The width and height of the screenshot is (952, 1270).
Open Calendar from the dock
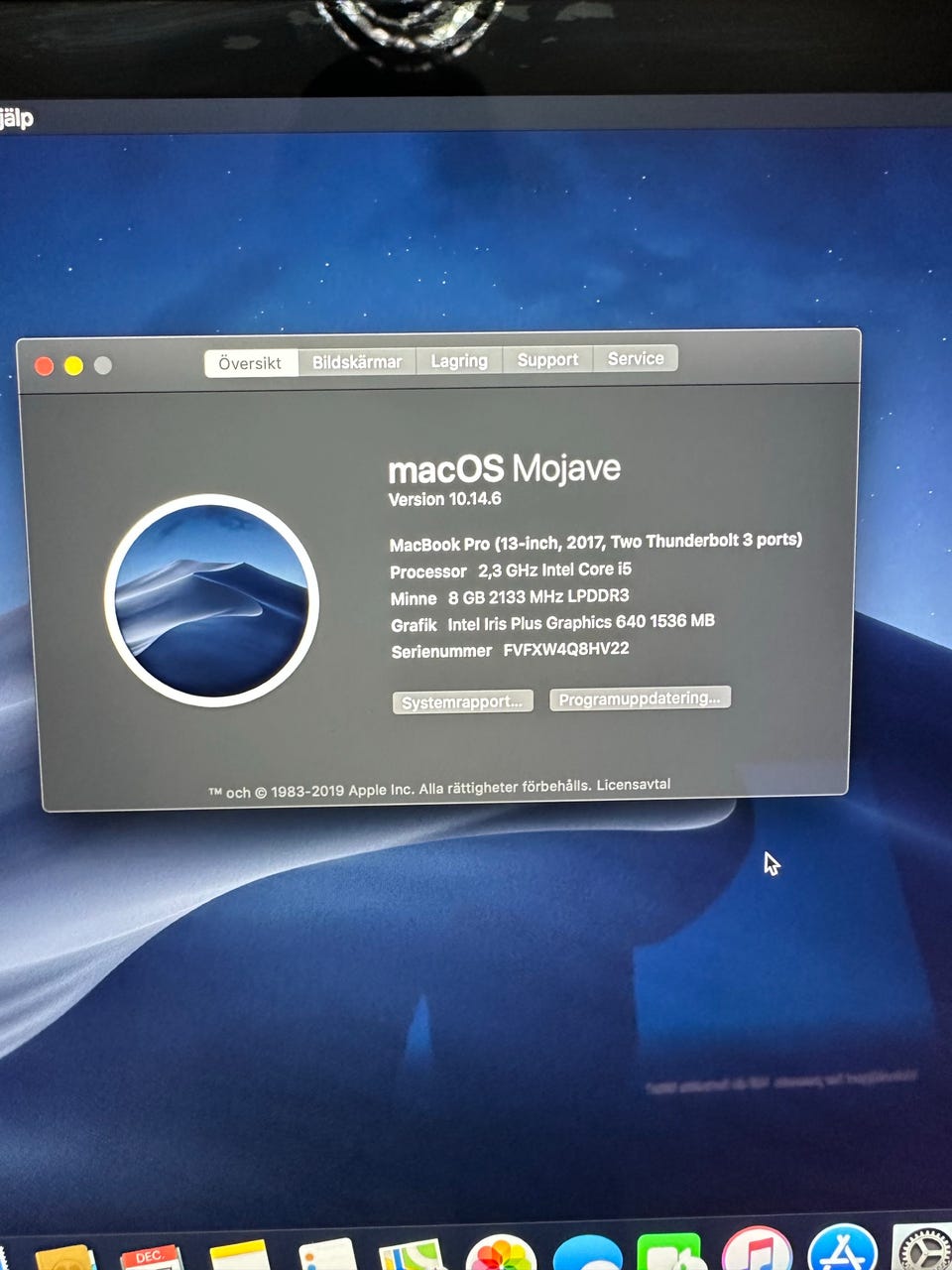(152, 1257)
